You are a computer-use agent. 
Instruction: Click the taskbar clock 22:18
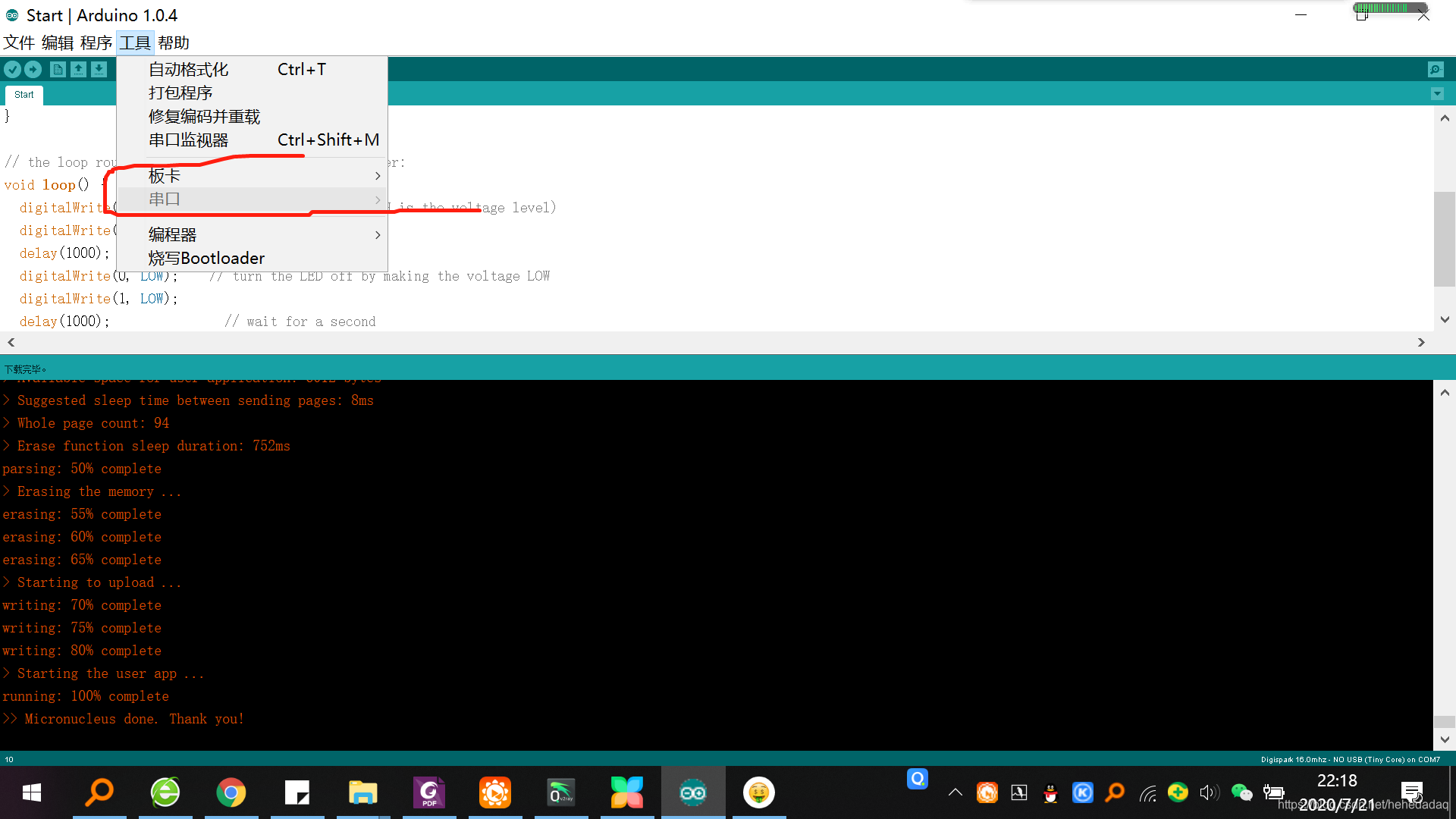click(x=1337, y=780)
